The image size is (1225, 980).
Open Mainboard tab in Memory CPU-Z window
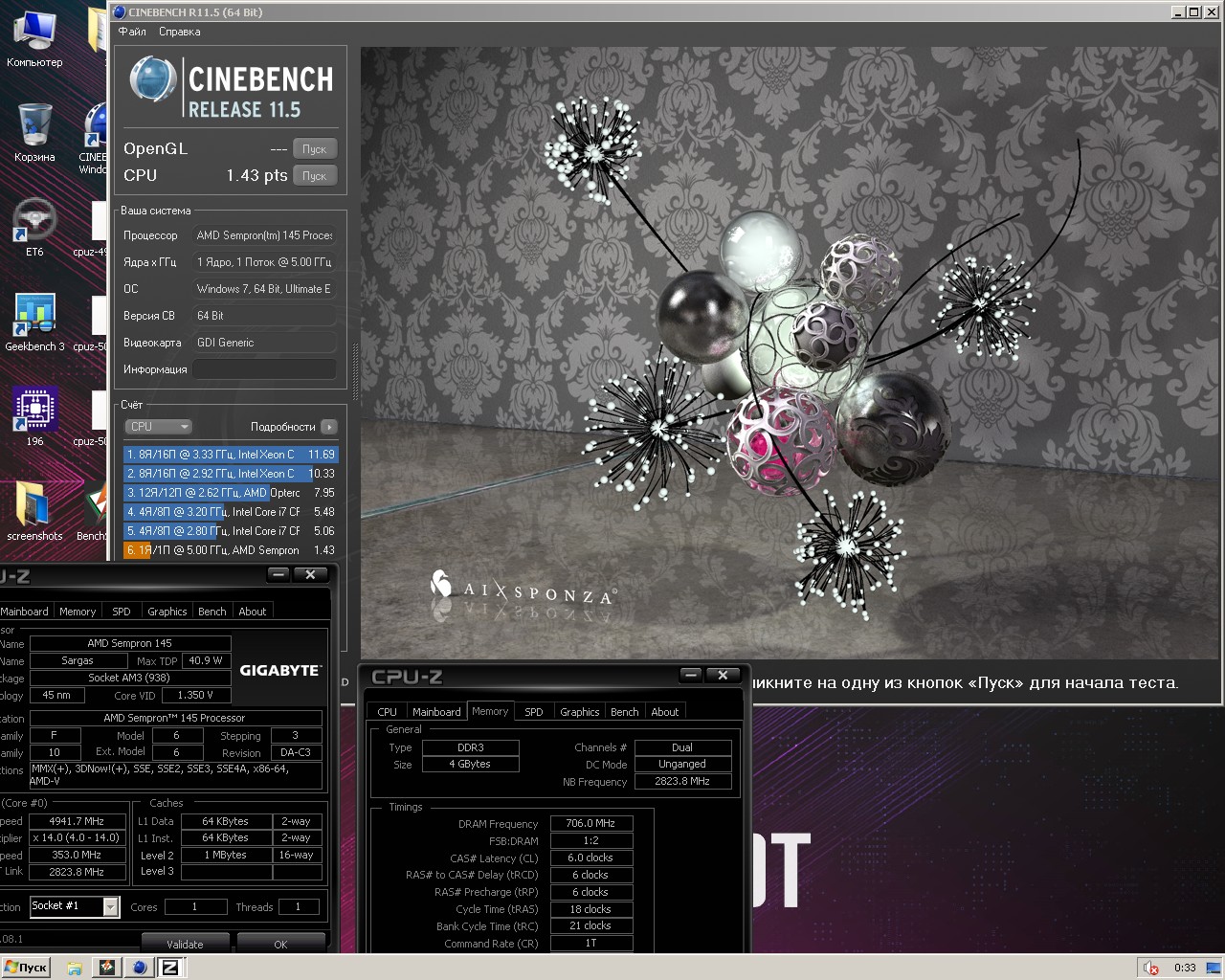coord(436,712)
